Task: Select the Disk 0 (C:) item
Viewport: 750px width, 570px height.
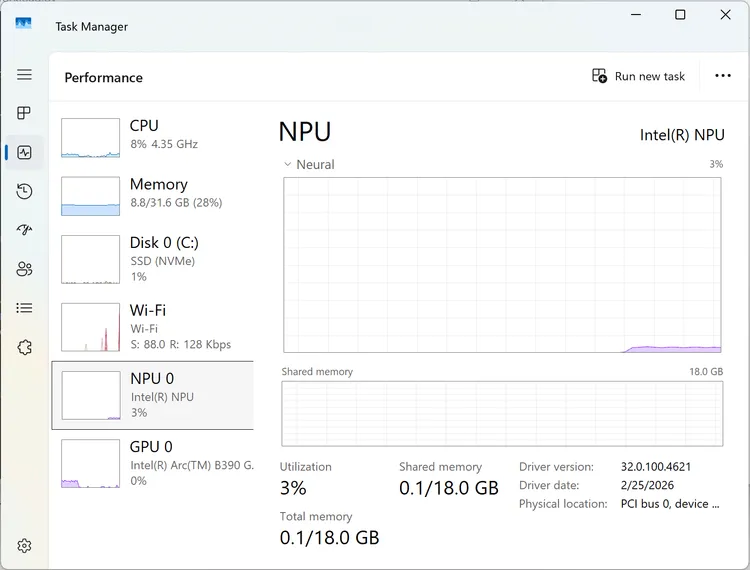Action: click(x=153, y=259)
